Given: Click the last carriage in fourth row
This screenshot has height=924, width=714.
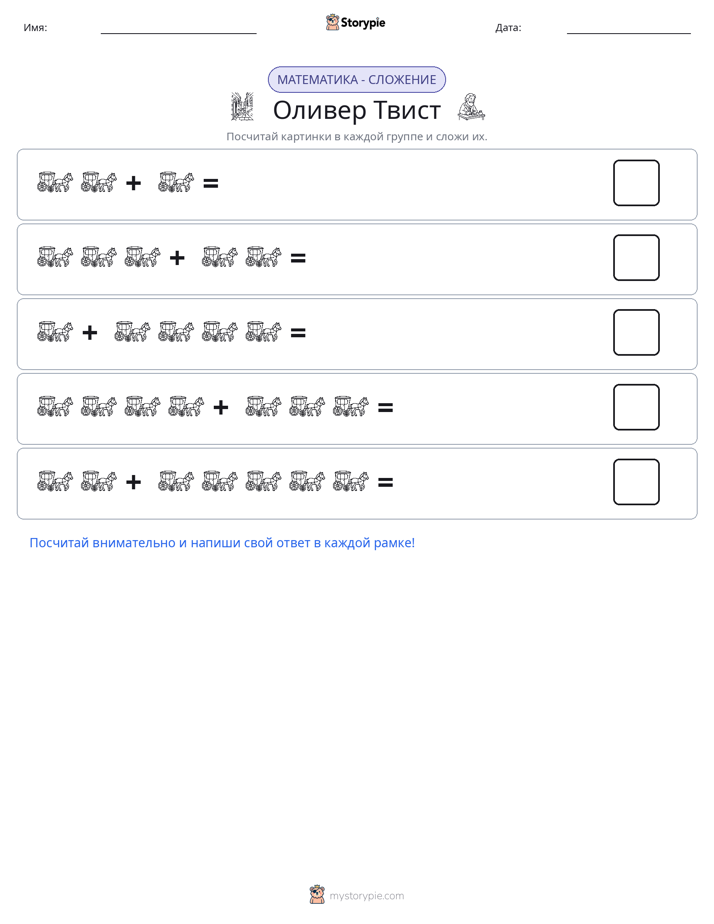Looking at the screenshot, I should click(351, 407).
